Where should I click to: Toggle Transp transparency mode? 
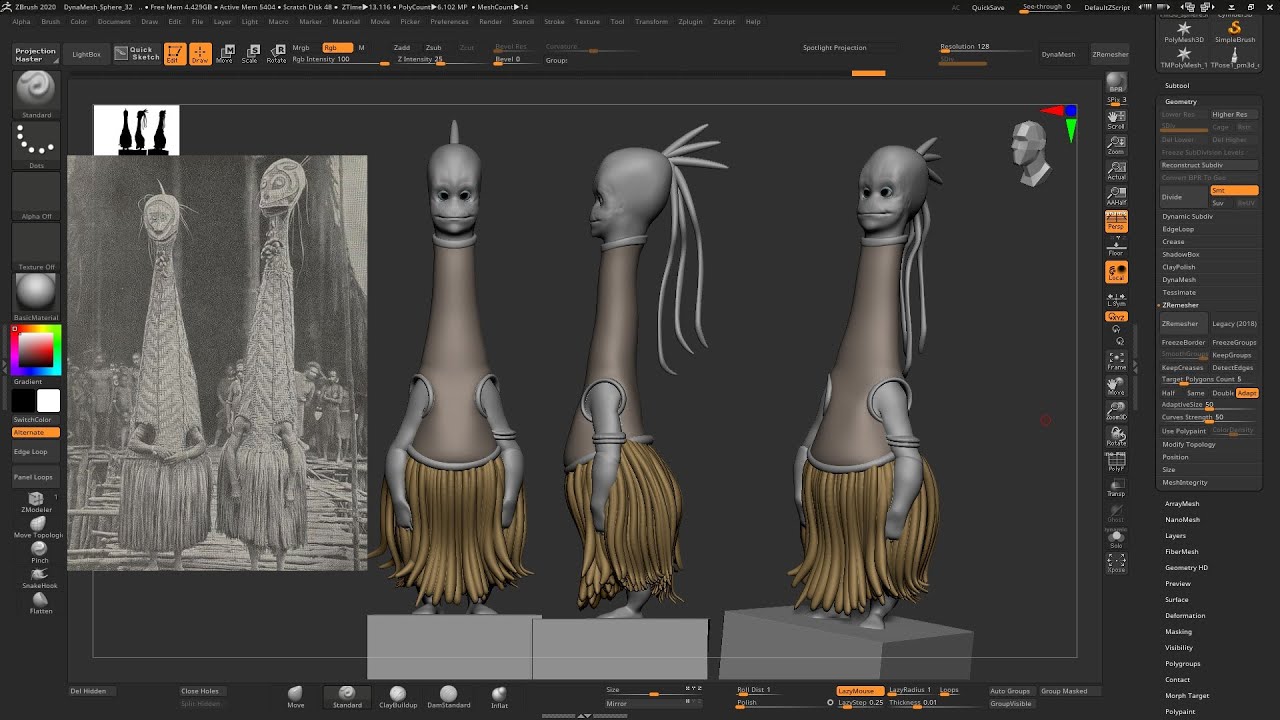pos(1116,487)
